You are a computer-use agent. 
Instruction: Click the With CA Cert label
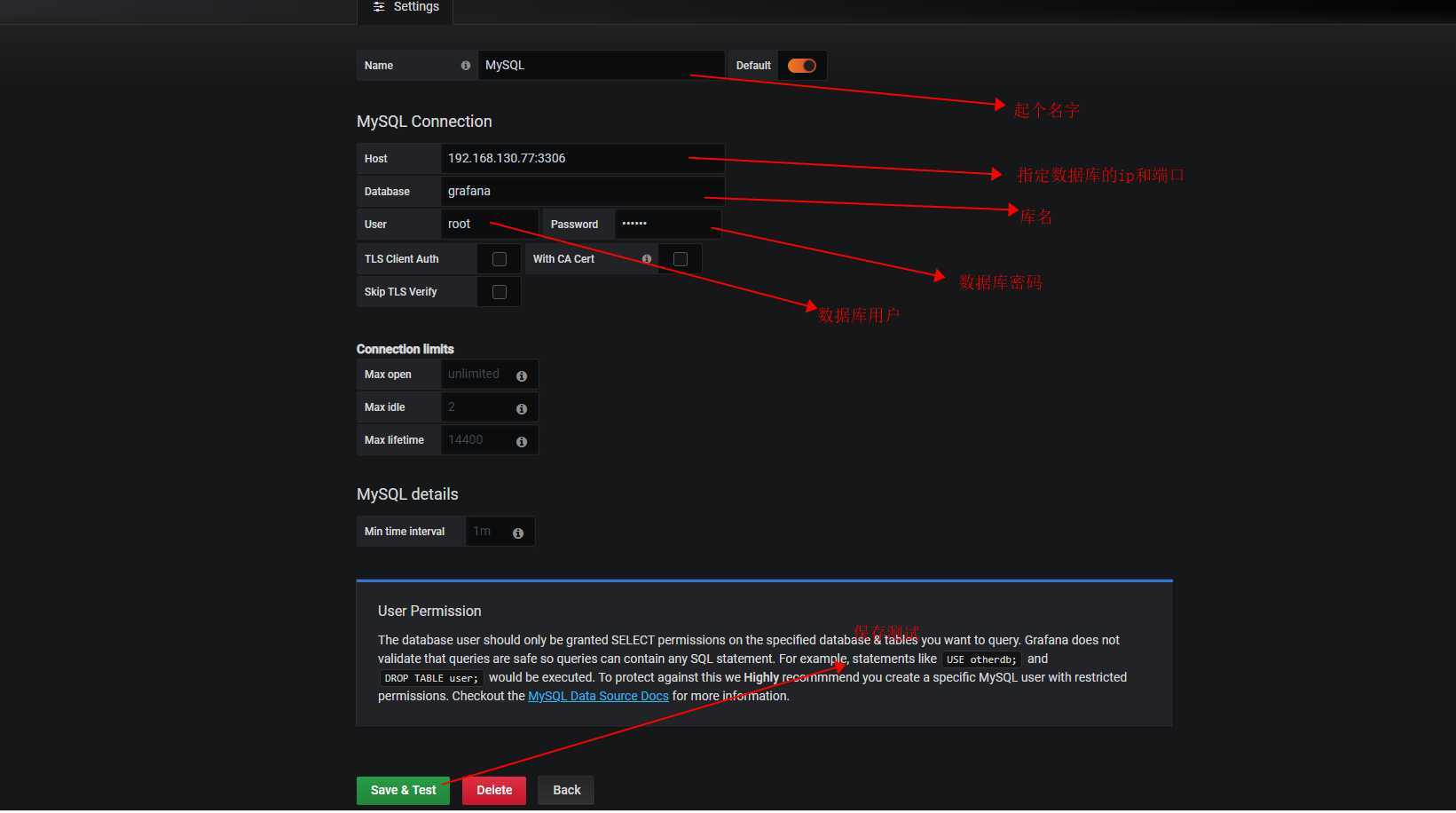(x=563, y=259)
